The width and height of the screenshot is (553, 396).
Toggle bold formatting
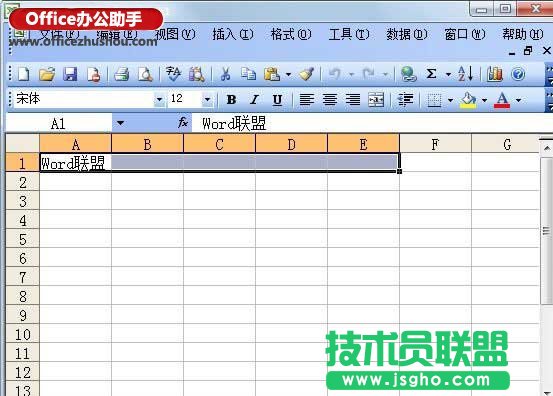231,100
